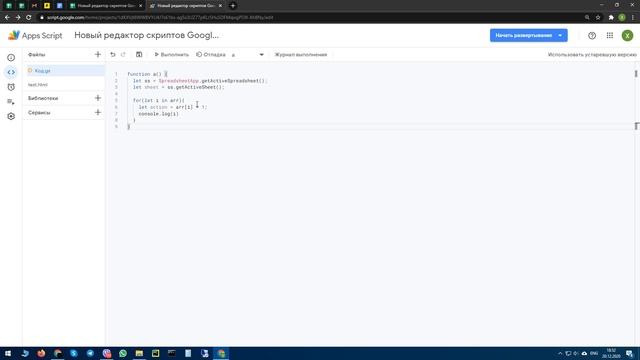Switch to the first Новый редактор browser tab
Image resolution: width=640 pixels, height=360 pixels.
coord(105,6)
